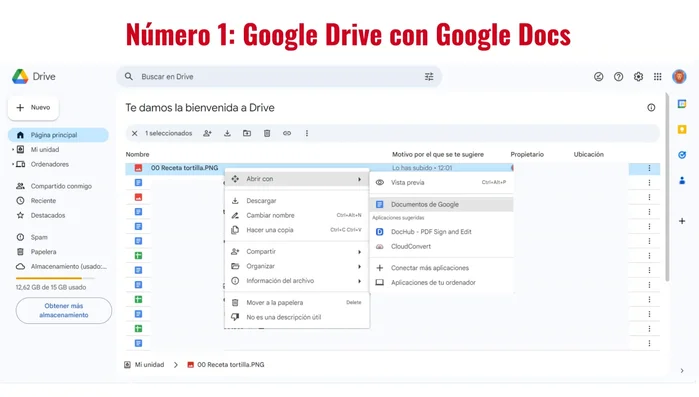Screen dimensions: 699x397
Task: Clear the current selection with X
Action: (x=134, y=133)
